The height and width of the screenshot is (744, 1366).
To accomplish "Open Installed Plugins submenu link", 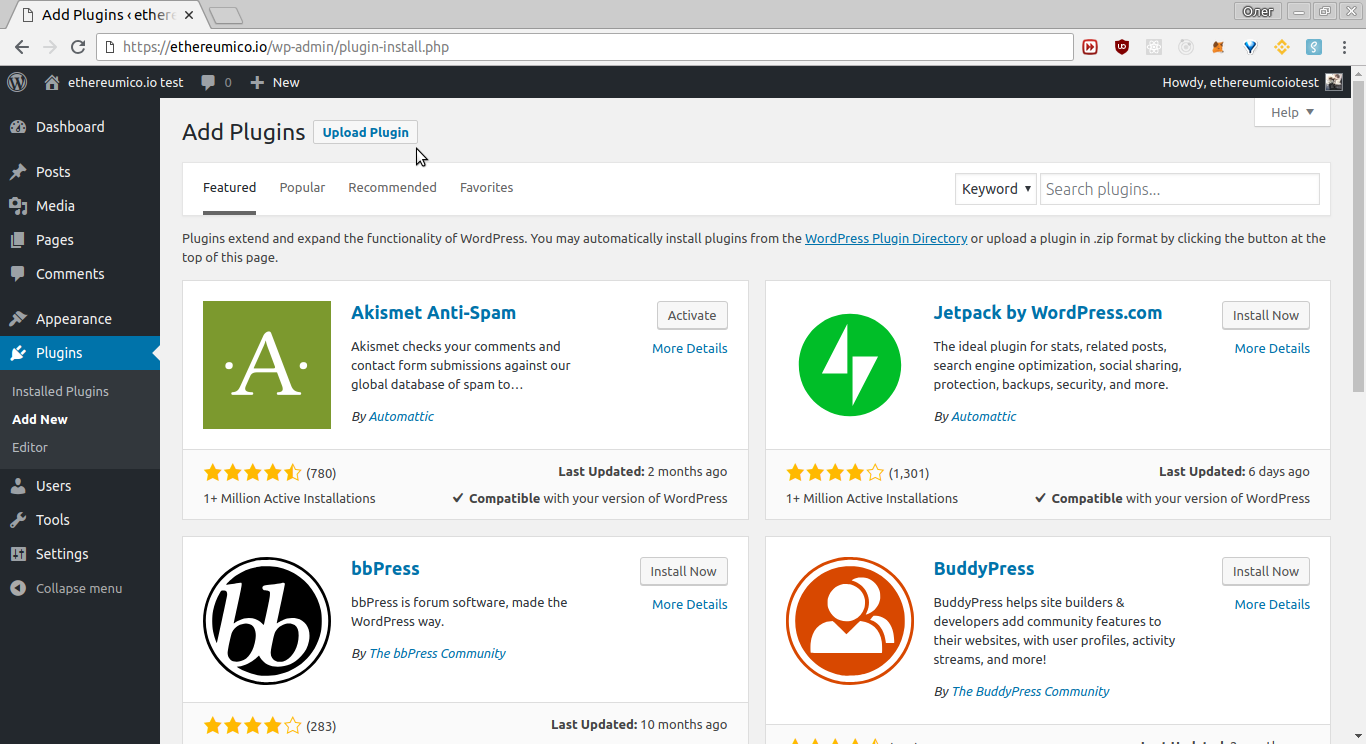I will point(60,391).
